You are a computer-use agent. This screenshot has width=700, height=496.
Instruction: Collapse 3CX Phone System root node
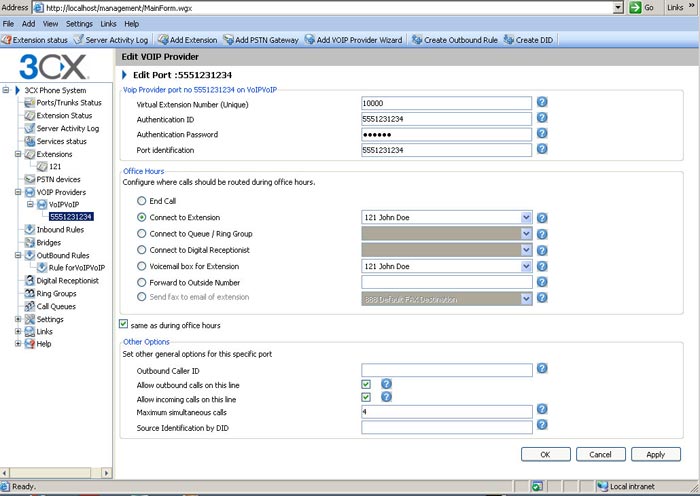(x=5, y=90)
